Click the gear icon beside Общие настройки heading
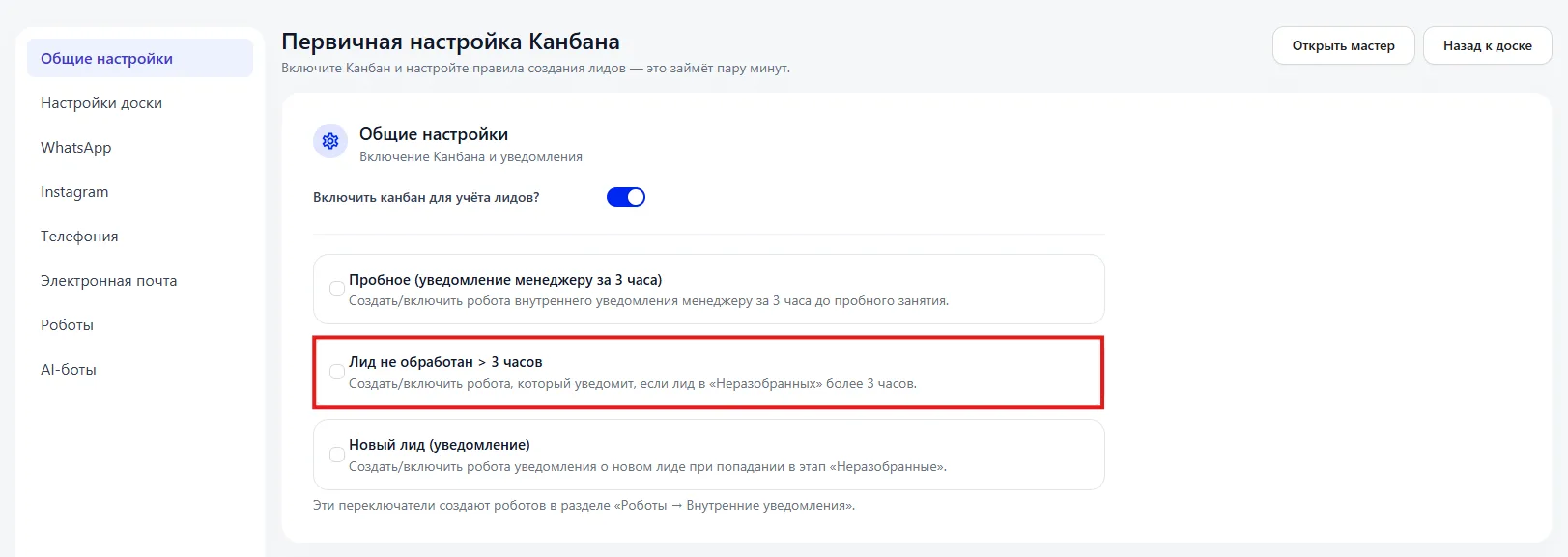 [330, 141]
